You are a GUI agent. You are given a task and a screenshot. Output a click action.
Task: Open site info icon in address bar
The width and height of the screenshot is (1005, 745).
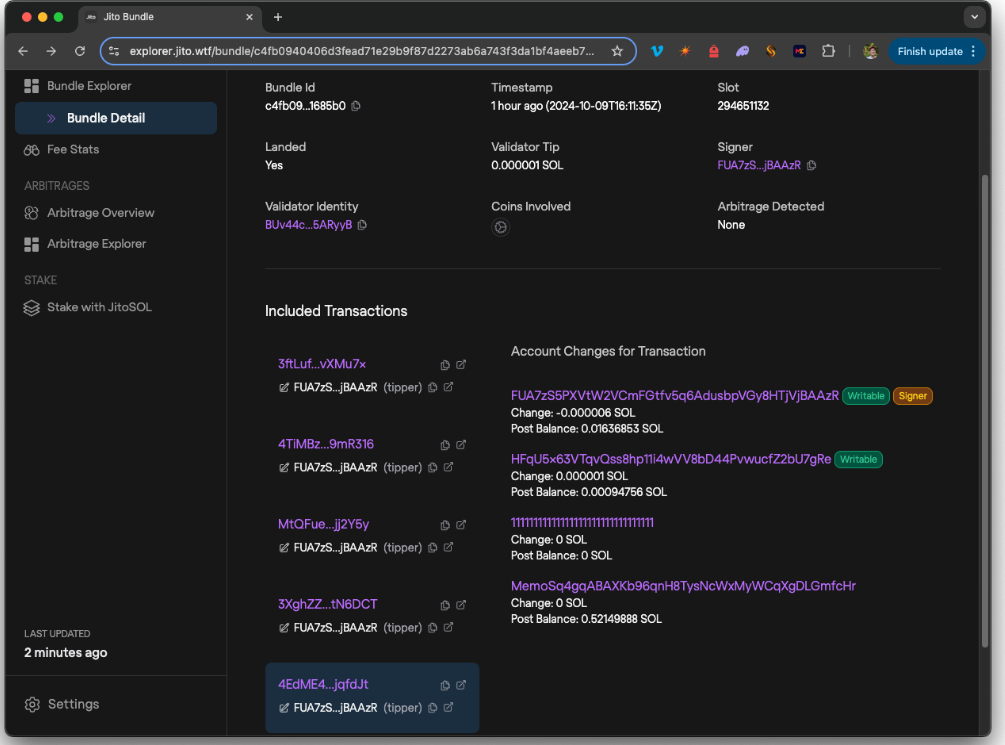(114, 51)
